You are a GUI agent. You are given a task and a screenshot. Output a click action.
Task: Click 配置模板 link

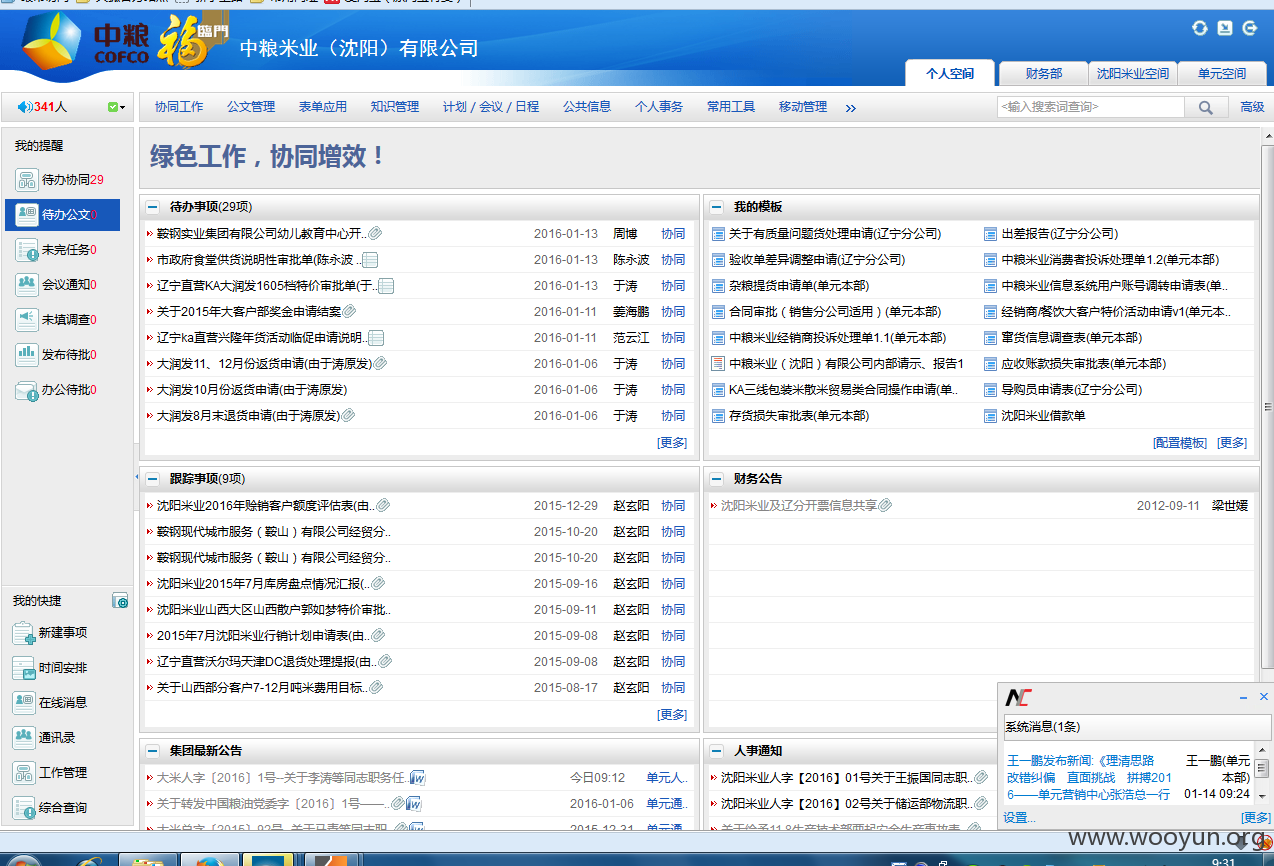click(1180, 443)
